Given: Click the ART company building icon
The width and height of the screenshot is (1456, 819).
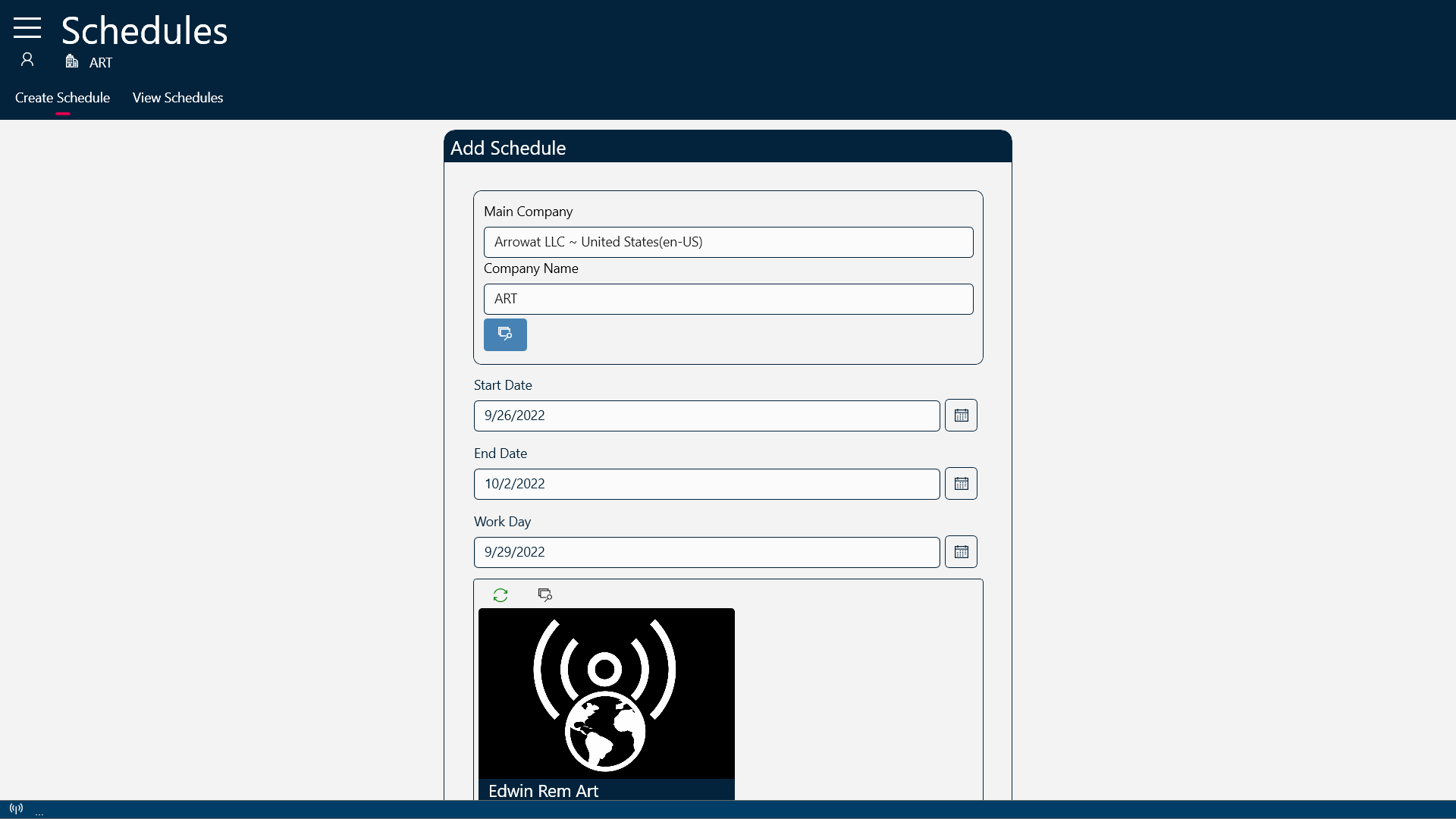Looking at the screenshot, I should (72, 61).
